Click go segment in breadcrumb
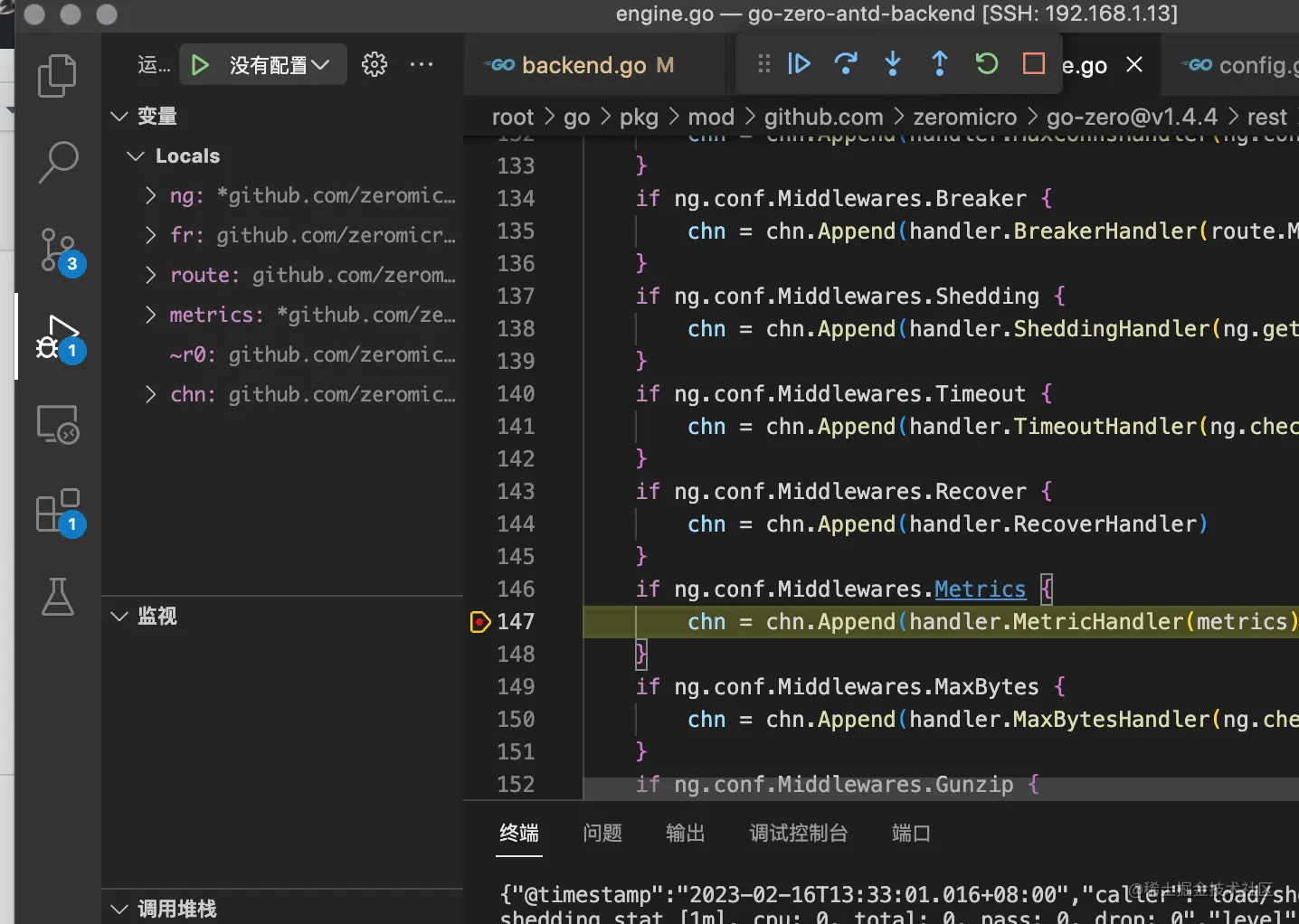Image resolution: width=1299 pixels, height=924 pixels. click(577, 117)
